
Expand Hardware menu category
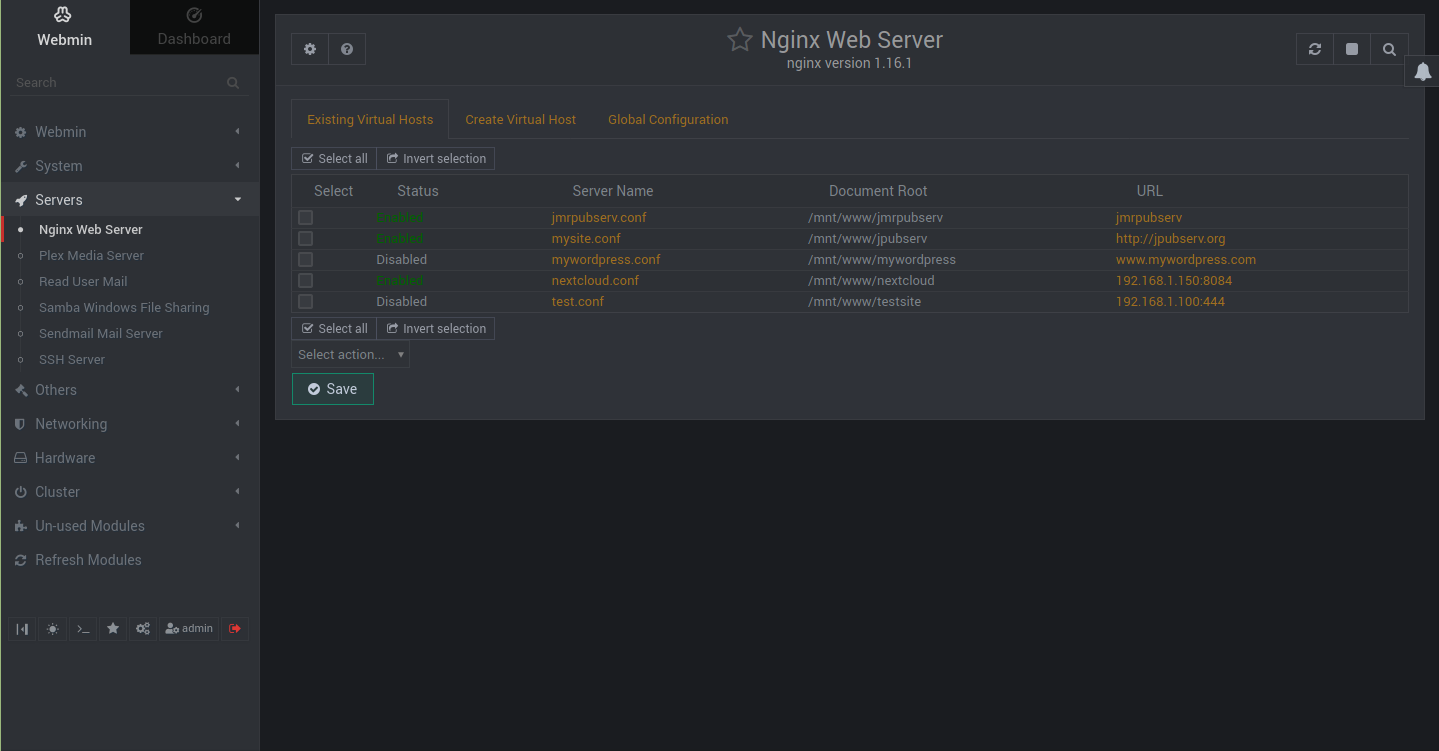(129, 458)
